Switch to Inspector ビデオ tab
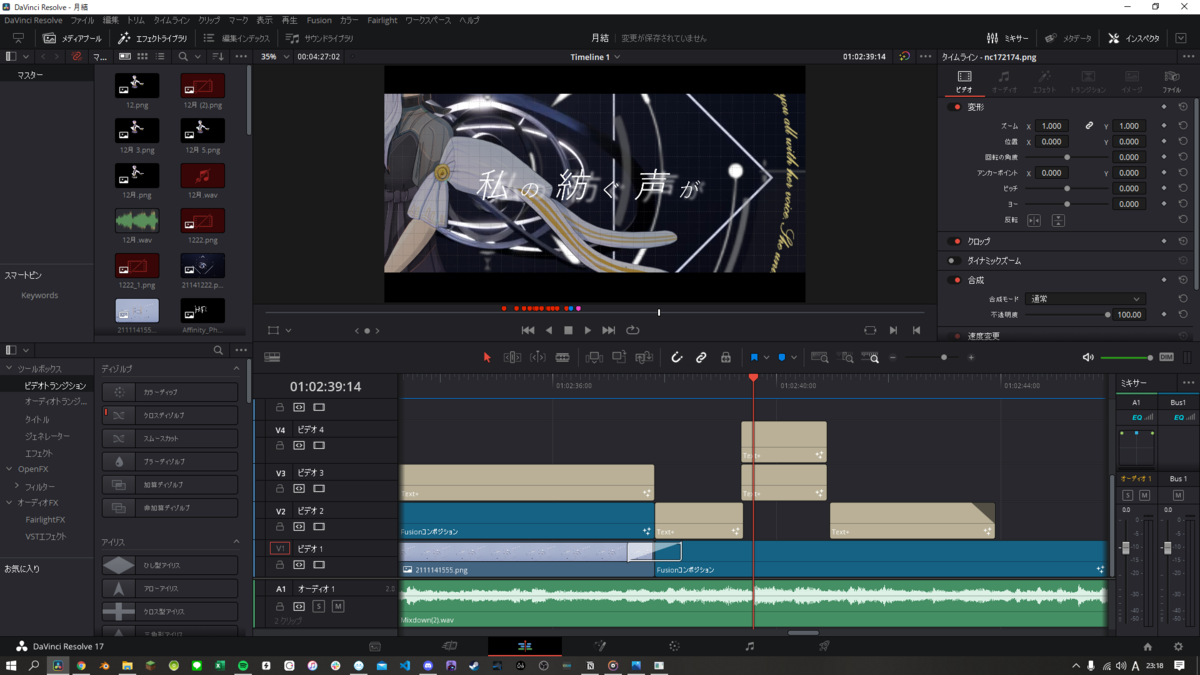 click(964, 82)
